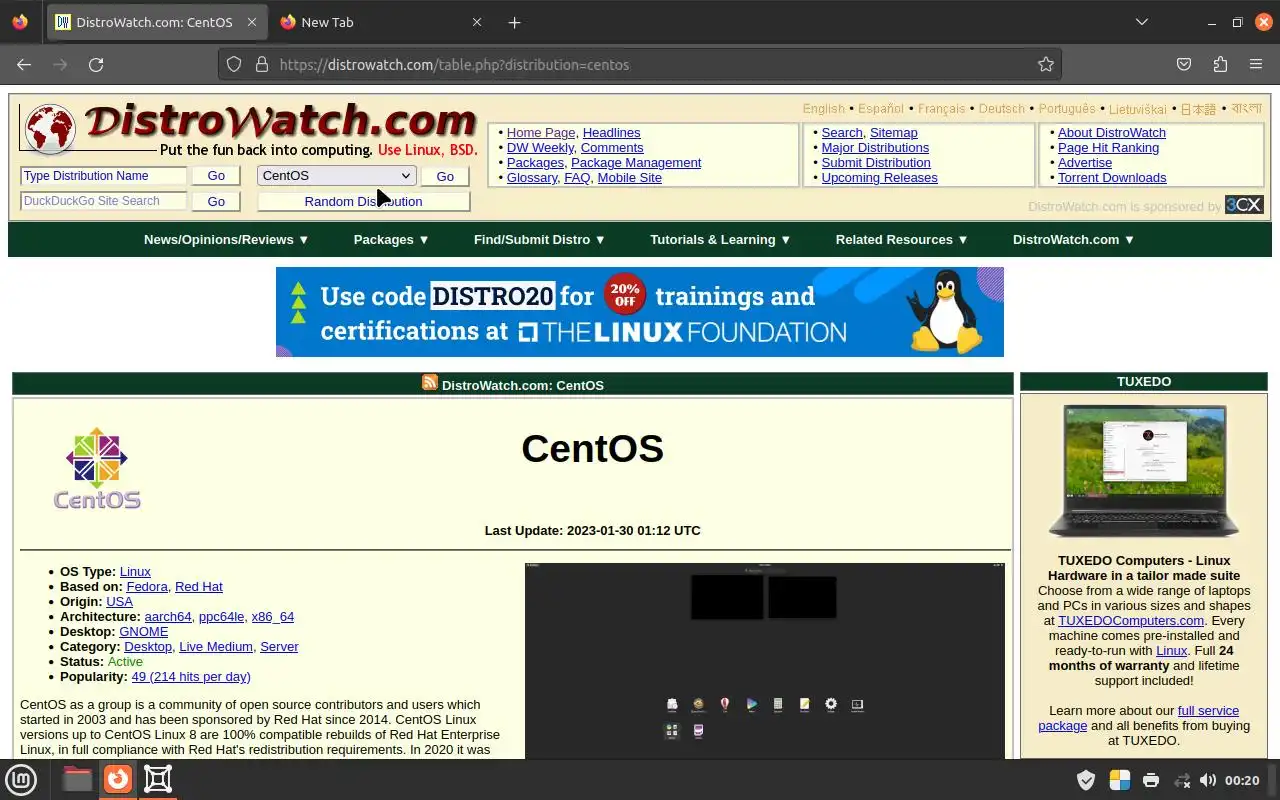The height and width of the screenshot is (800, 1280).
Task: Open the extensions puzzle icon
Action: point(1220,64)
